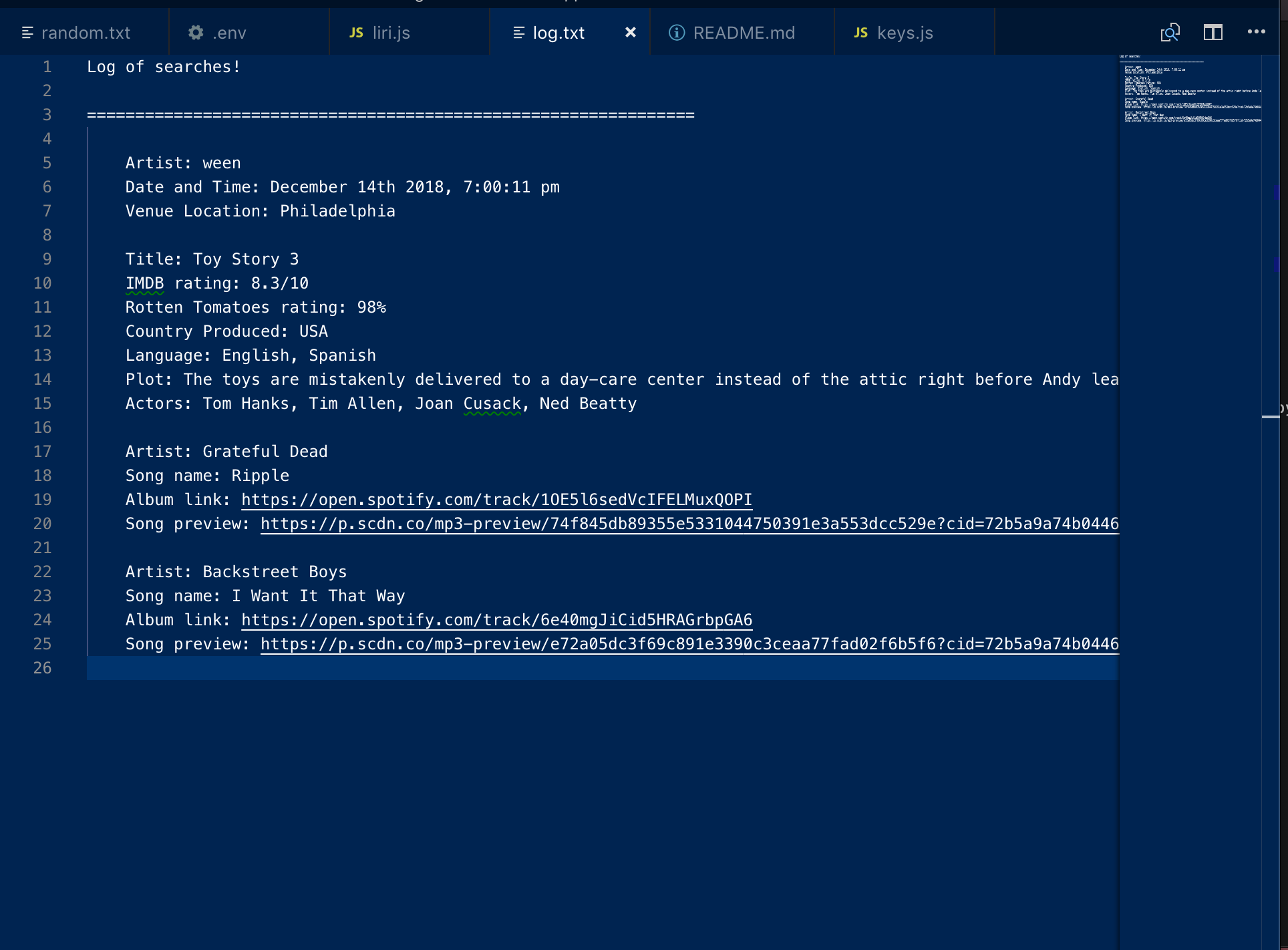The width and height of the screenshot is (1288, 950).
Task: Switch to the keys.js tab
Action: 905,32
